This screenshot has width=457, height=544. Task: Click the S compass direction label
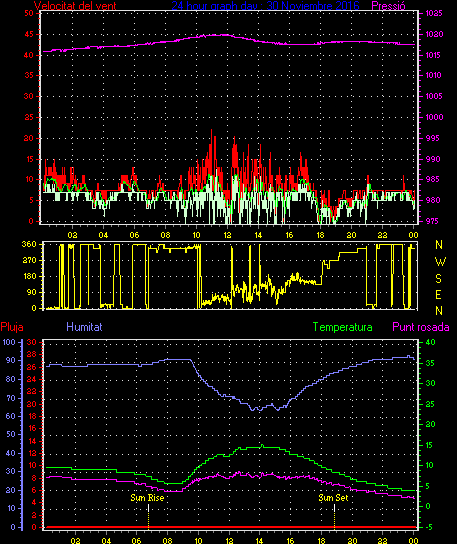(x=439, y=278)
